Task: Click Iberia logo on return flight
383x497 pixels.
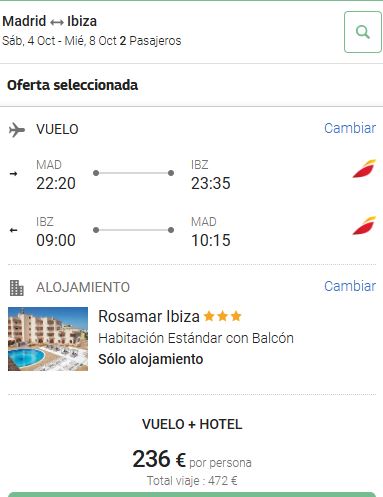Action: [x=364, y=226]
